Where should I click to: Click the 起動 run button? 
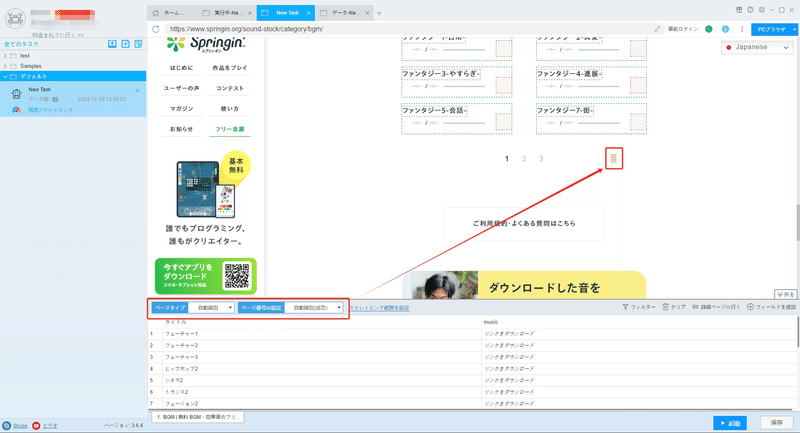tap(730, 423)
